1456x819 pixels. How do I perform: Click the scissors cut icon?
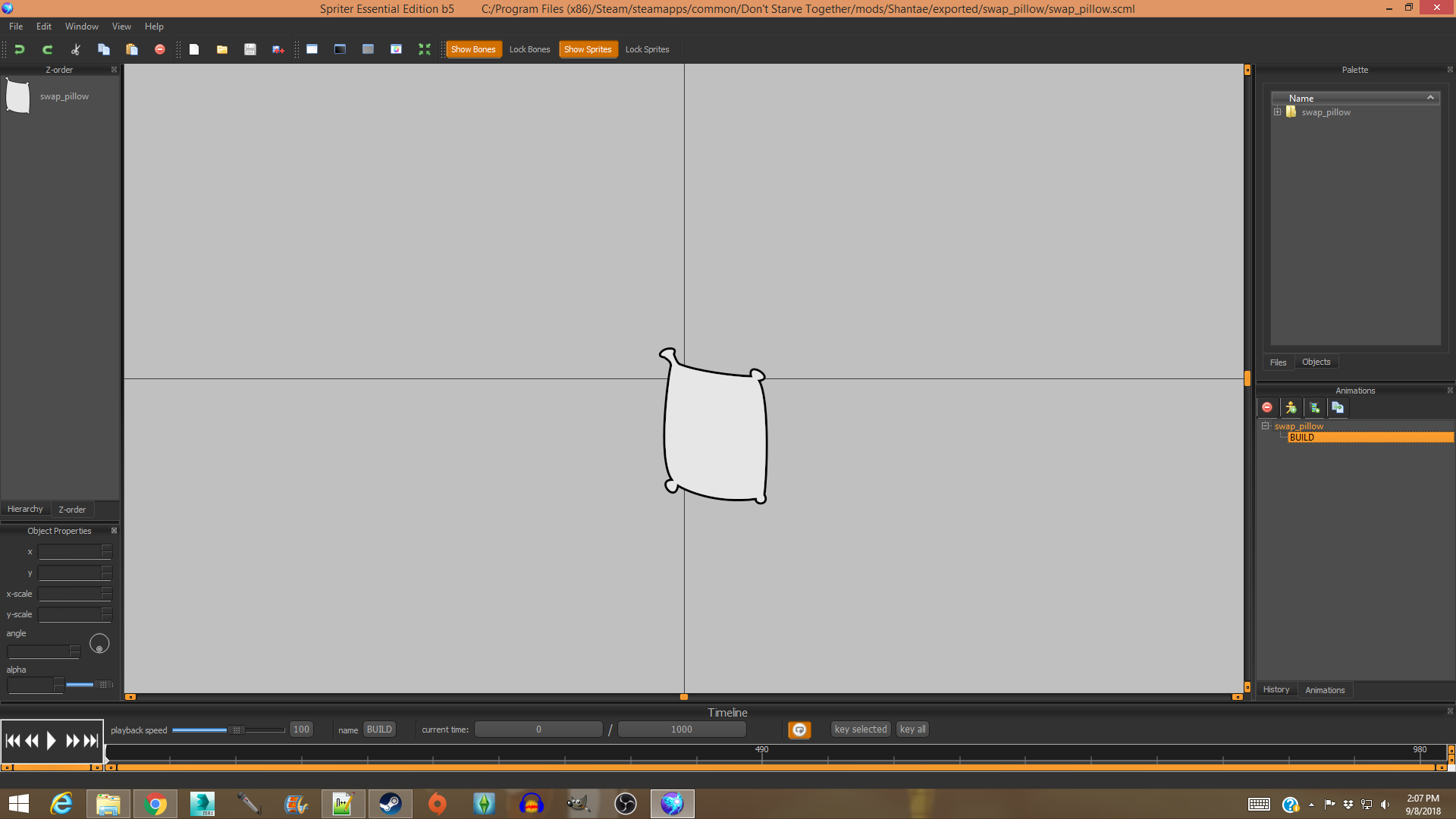click(x=76, y=49)
